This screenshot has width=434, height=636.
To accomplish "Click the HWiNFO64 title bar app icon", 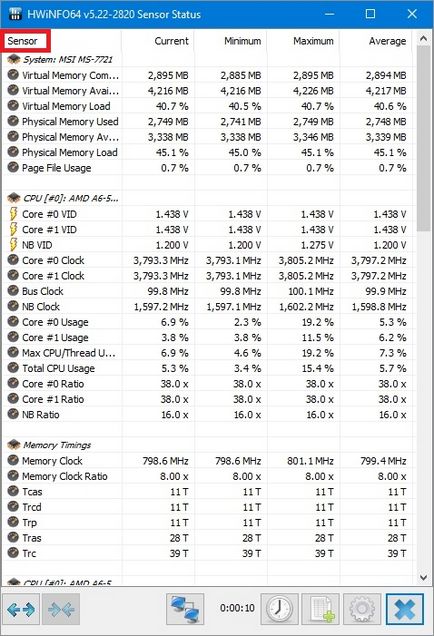I will pos(15,14).
